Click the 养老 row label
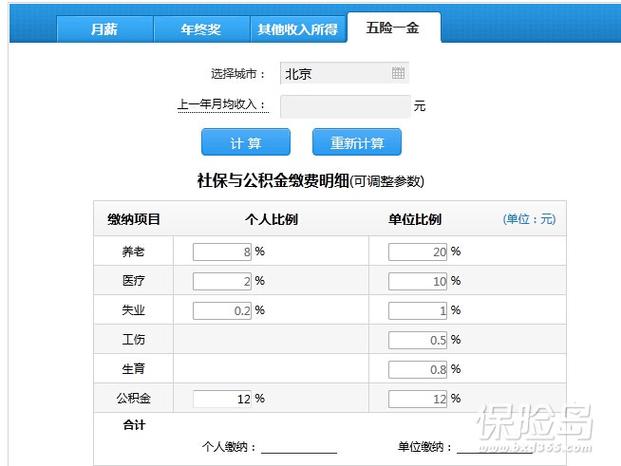The width and height of the screenshot is (621, 466). click(133, 251)
